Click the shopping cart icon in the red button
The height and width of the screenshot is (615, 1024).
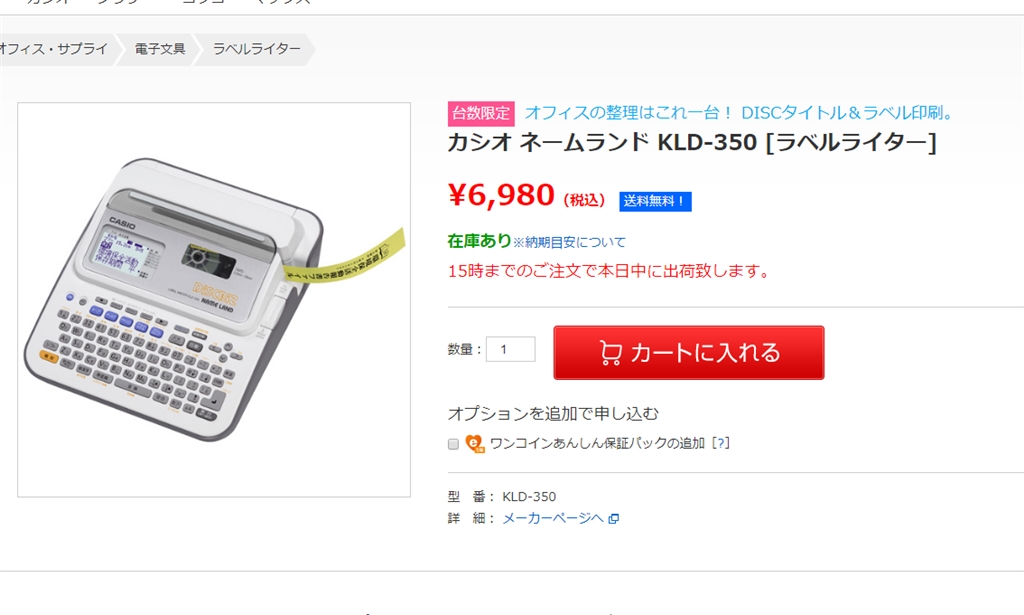(610, 353)
